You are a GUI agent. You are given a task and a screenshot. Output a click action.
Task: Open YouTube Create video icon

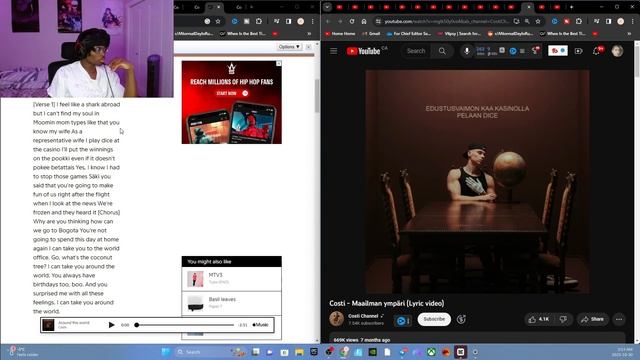[x=578, y=51]
